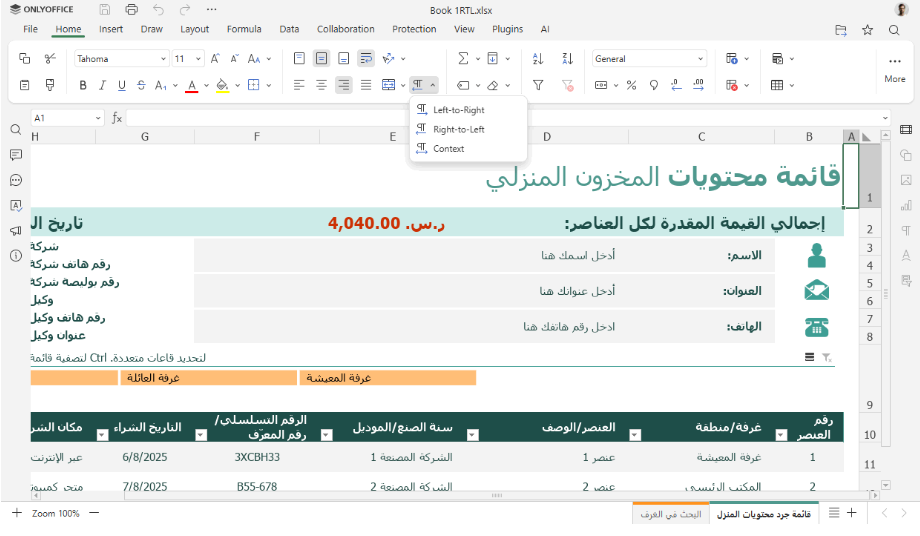Click the formula bar input field
Image resolution: width=920 pixels, height=536 pixels.
(x=500, y=118)
